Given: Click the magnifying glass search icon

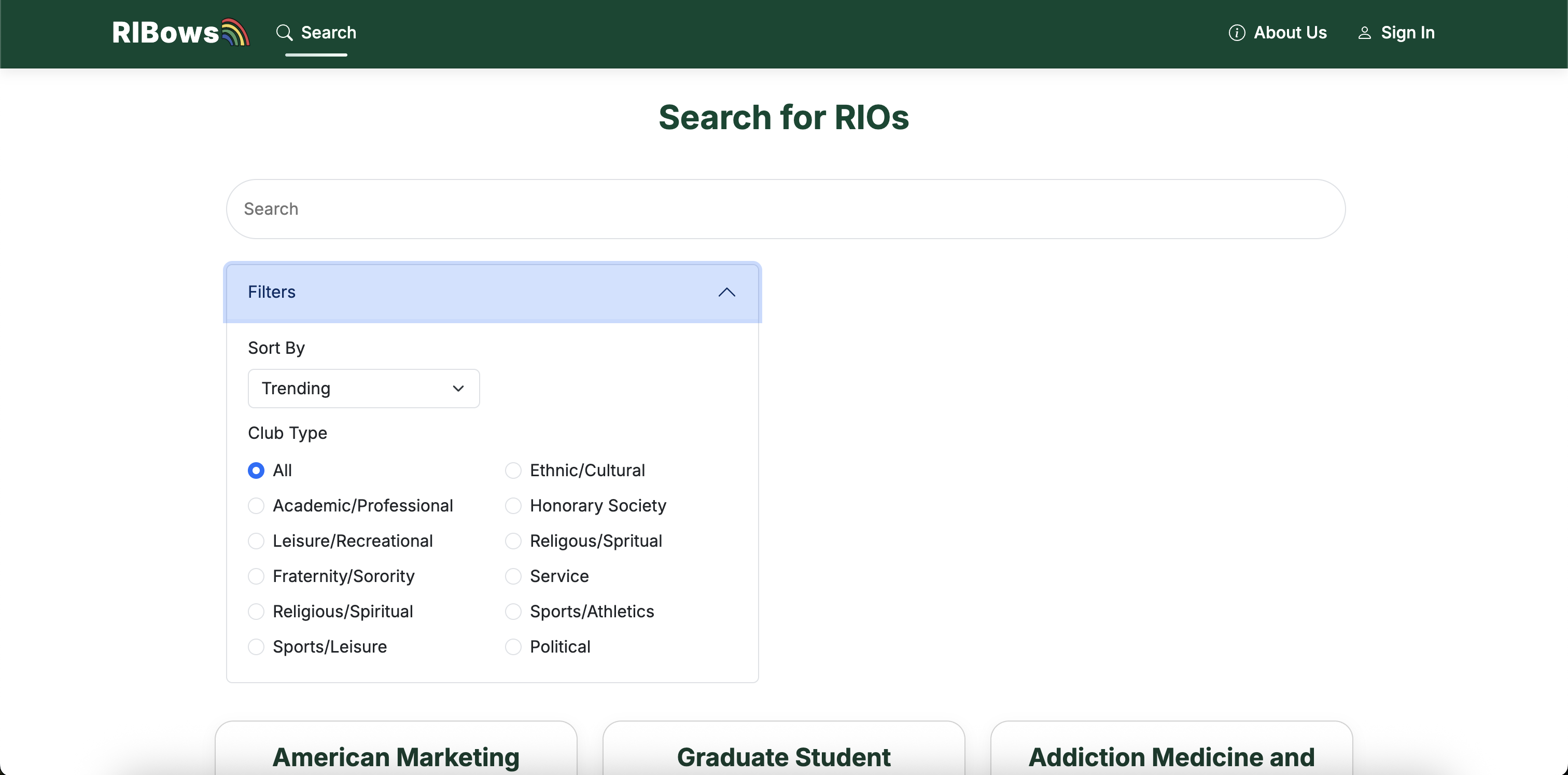Looking at the screenshot, I should 284,33.
